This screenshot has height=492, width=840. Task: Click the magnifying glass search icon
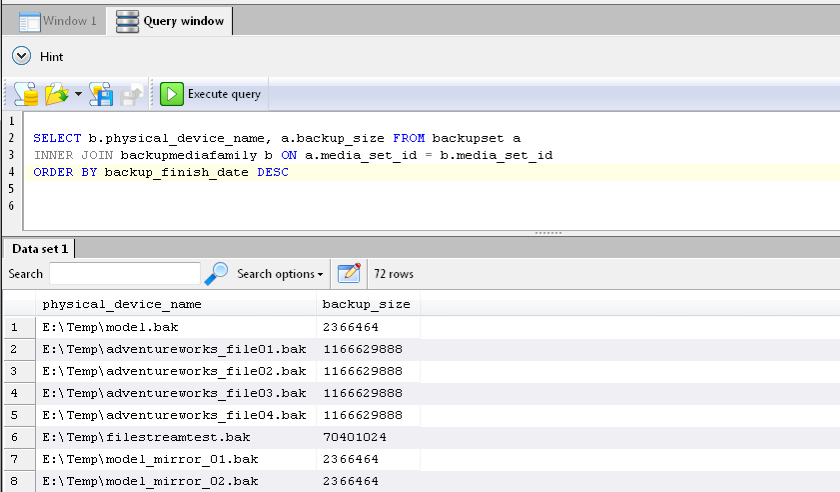point(216,273)
